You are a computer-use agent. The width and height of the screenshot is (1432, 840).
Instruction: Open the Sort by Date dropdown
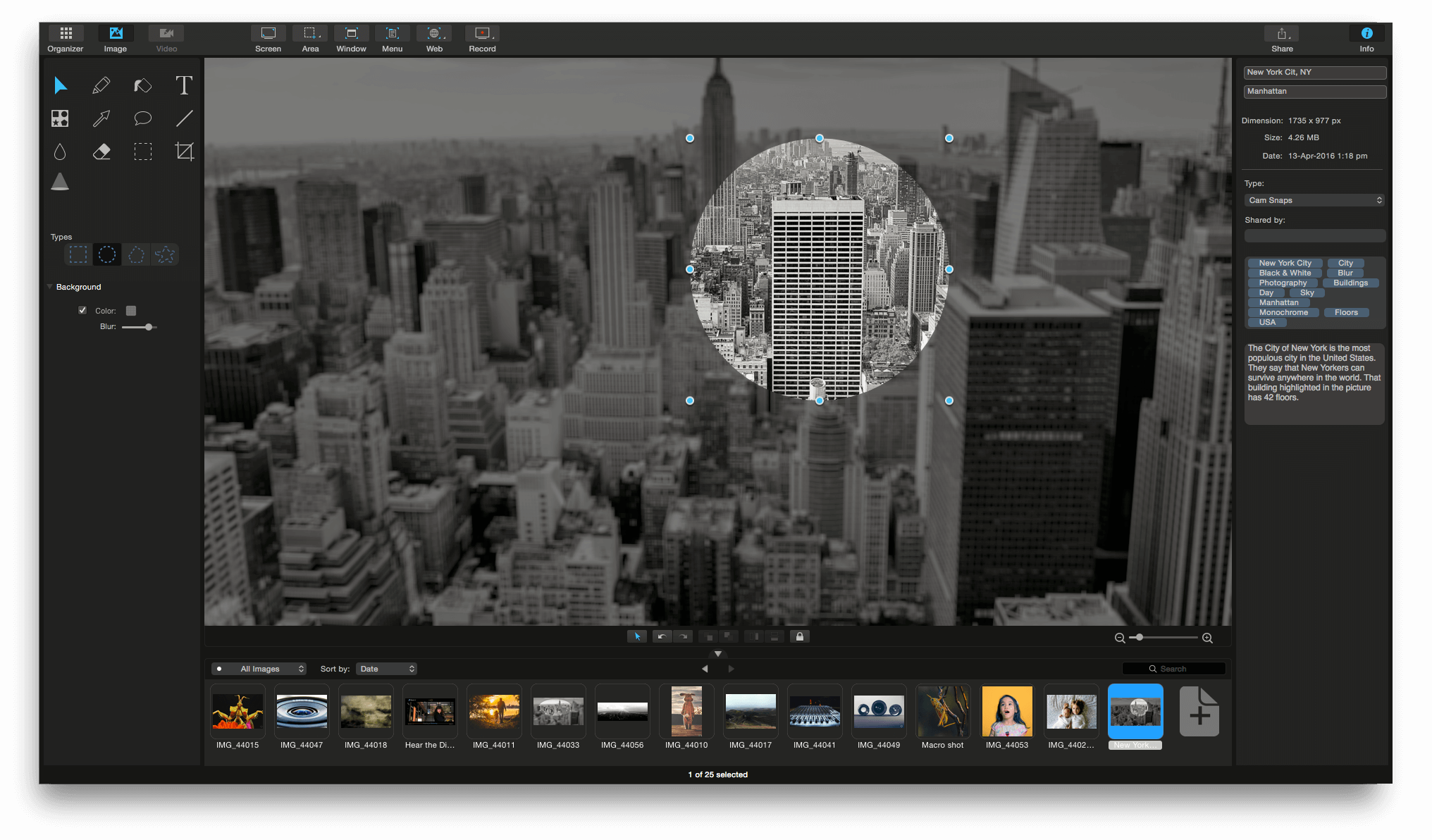387,669
